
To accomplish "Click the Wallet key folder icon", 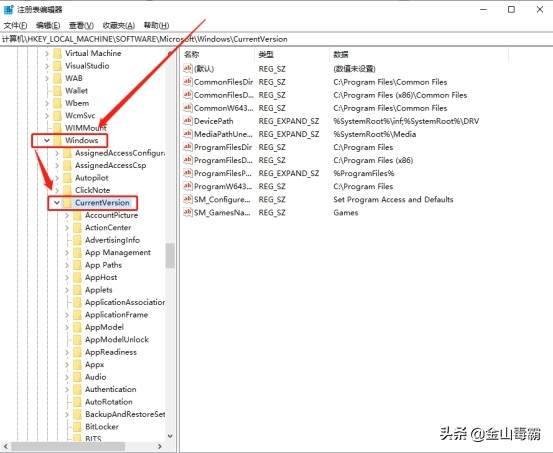I will tap(57, 91).
